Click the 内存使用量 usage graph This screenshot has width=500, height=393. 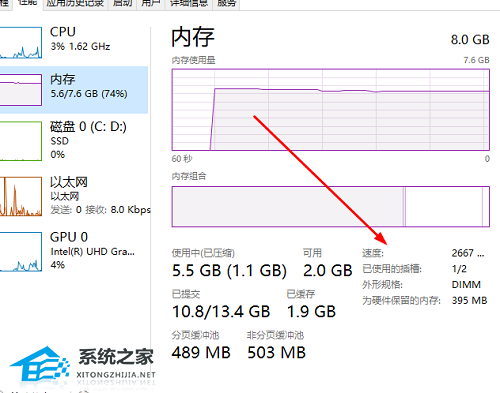[x=331, y=110]
